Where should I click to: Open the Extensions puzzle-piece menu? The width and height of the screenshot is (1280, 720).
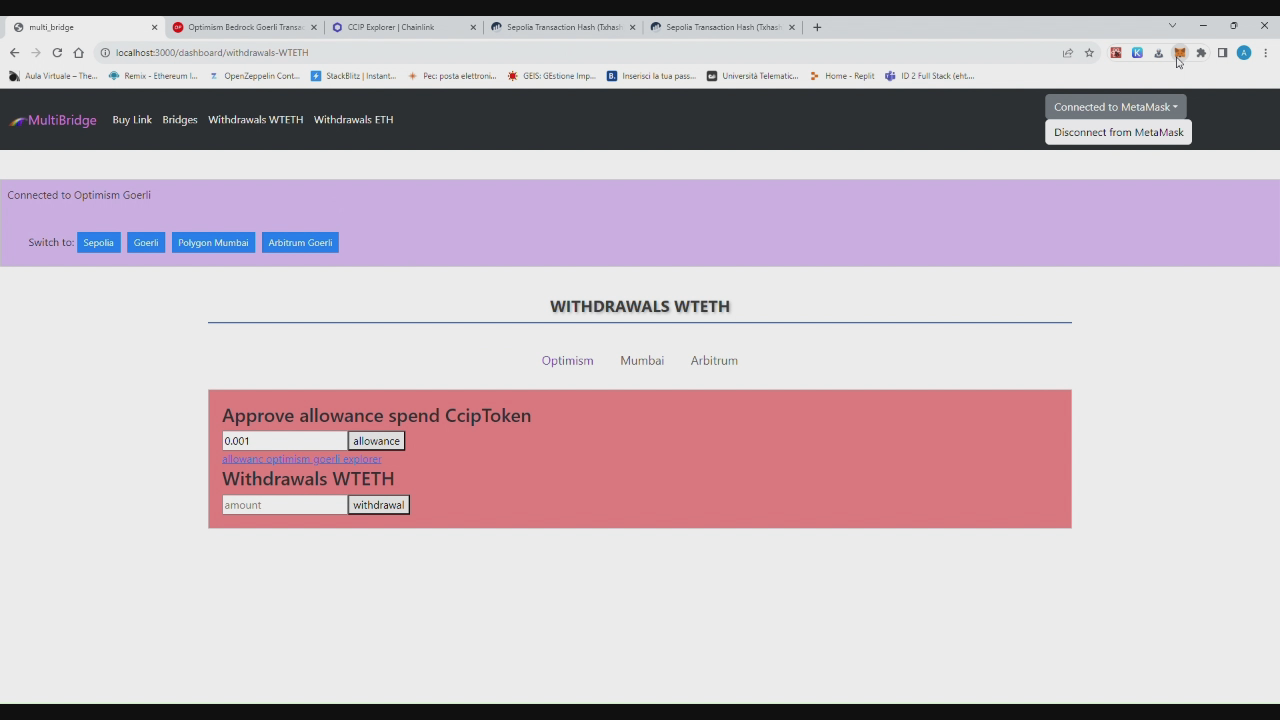coord(1201,53)
